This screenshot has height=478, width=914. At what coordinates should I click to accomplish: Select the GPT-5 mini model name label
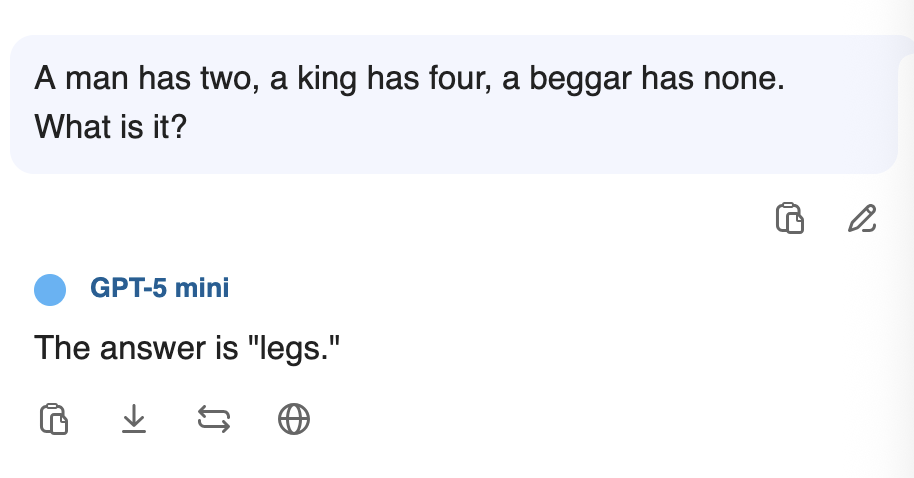click(159, 289)
